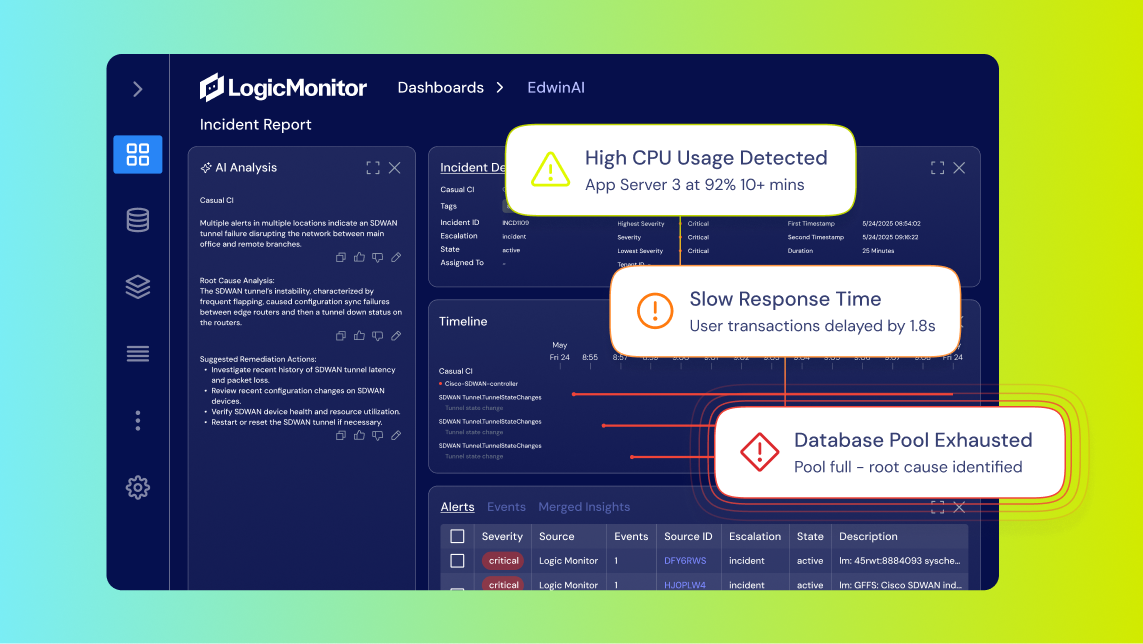The width and height of the screenshot is (1143, 644).
Task: Click the critical badge on HJOPLW4 row
Action: coord(503,584)
